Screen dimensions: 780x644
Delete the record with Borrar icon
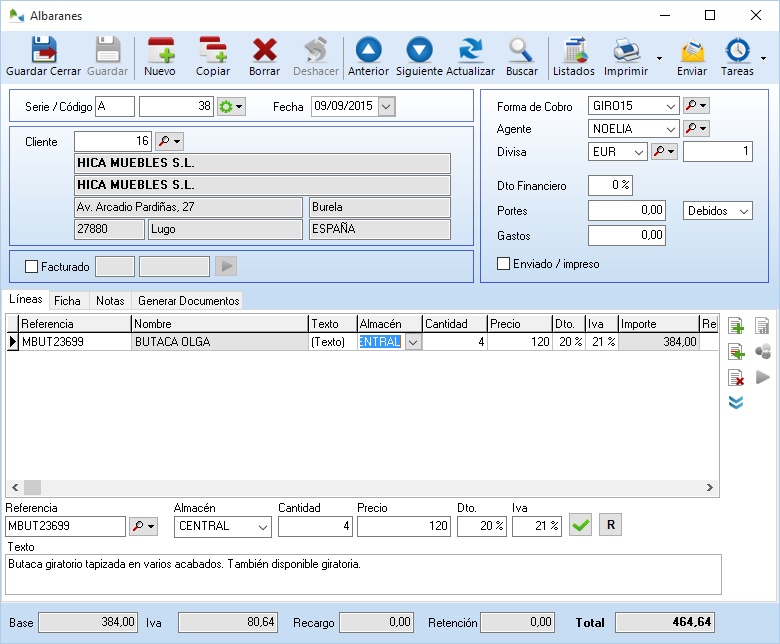264,57
